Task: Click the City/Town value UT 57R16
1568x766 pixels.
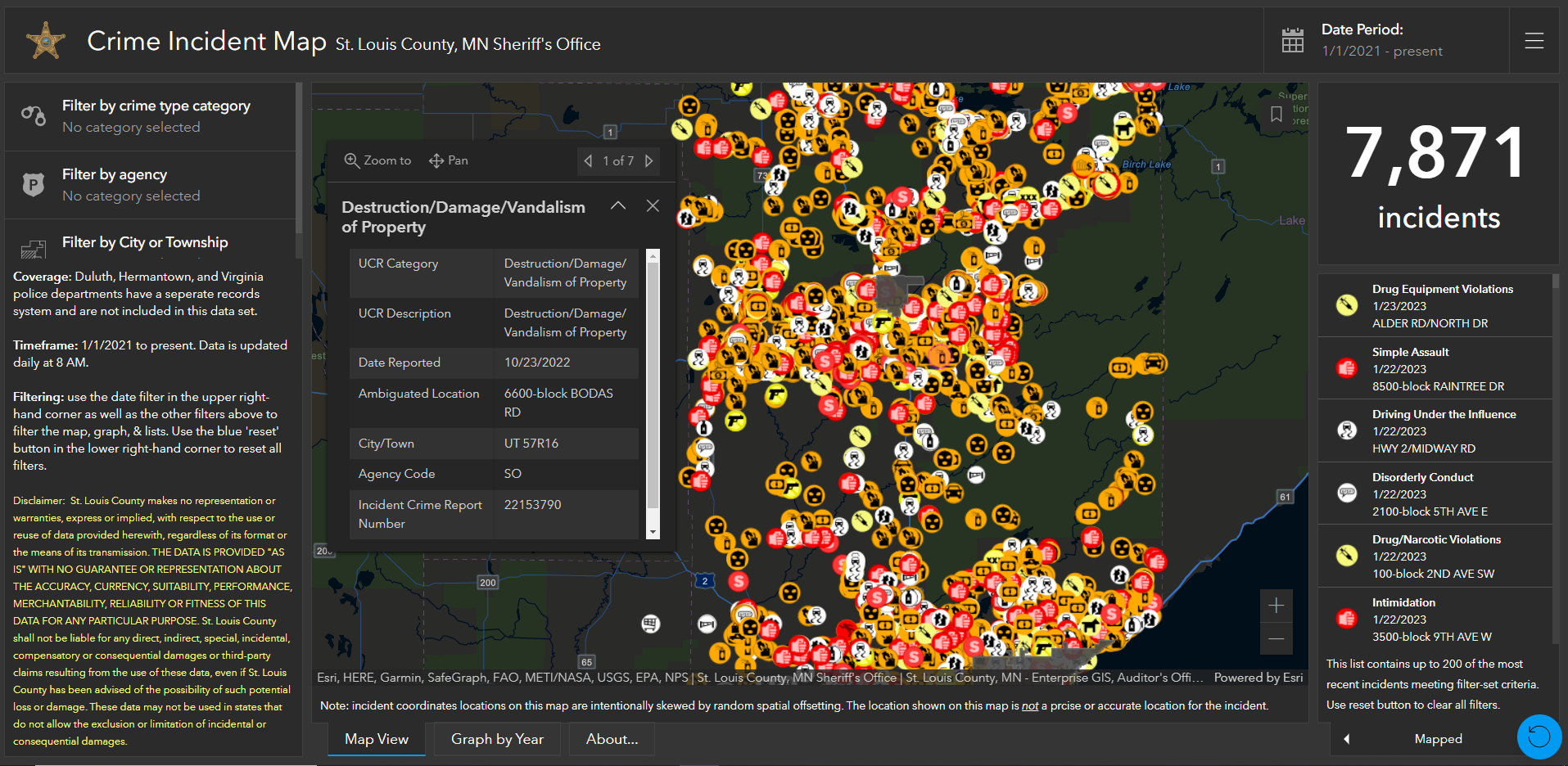Action: [x=531, y=444]
